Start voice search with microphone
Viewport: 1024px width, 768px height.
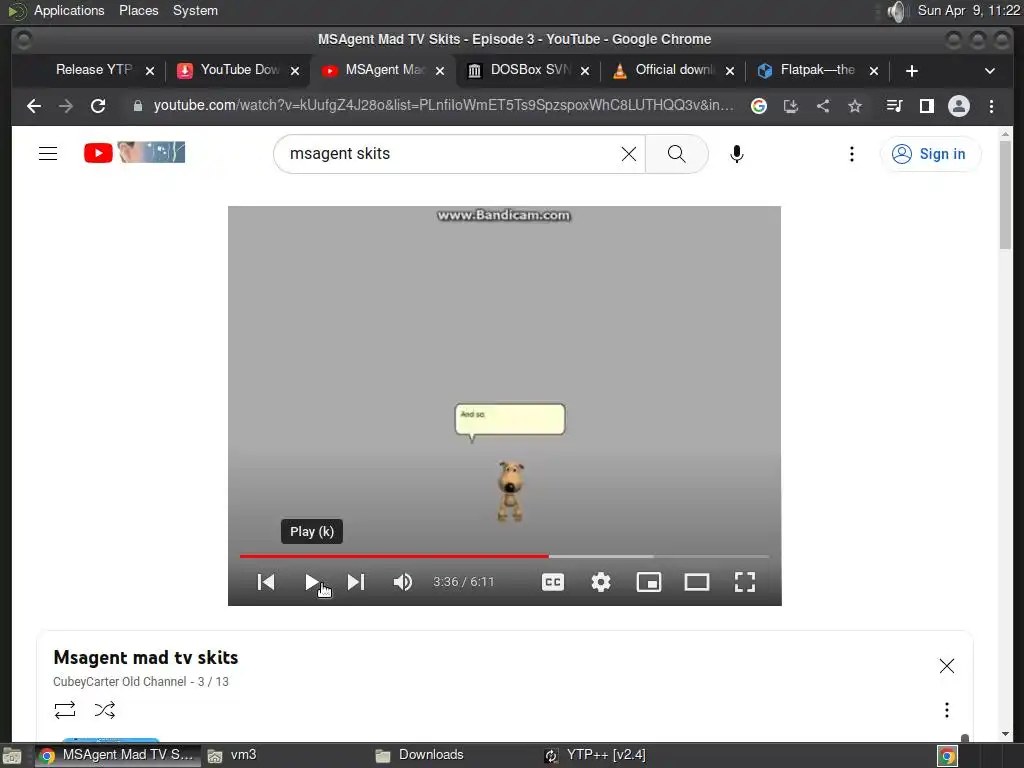click(x=737, y=153)
